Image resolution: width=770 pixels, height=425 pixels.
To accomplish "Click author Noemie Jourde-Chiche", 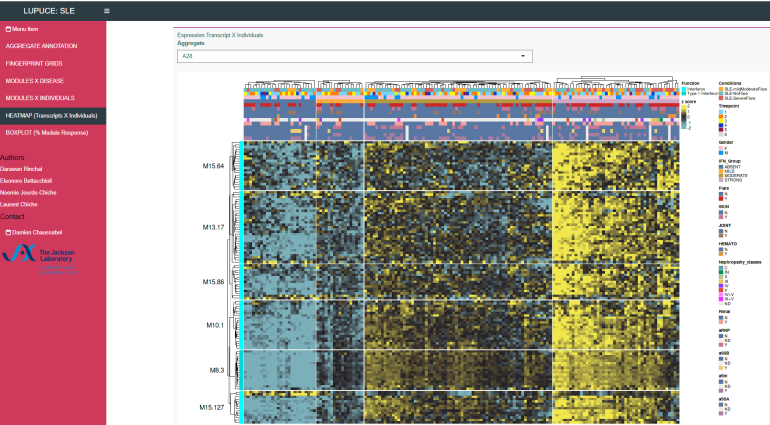I will pyautogui.click(x=28, y=192).
